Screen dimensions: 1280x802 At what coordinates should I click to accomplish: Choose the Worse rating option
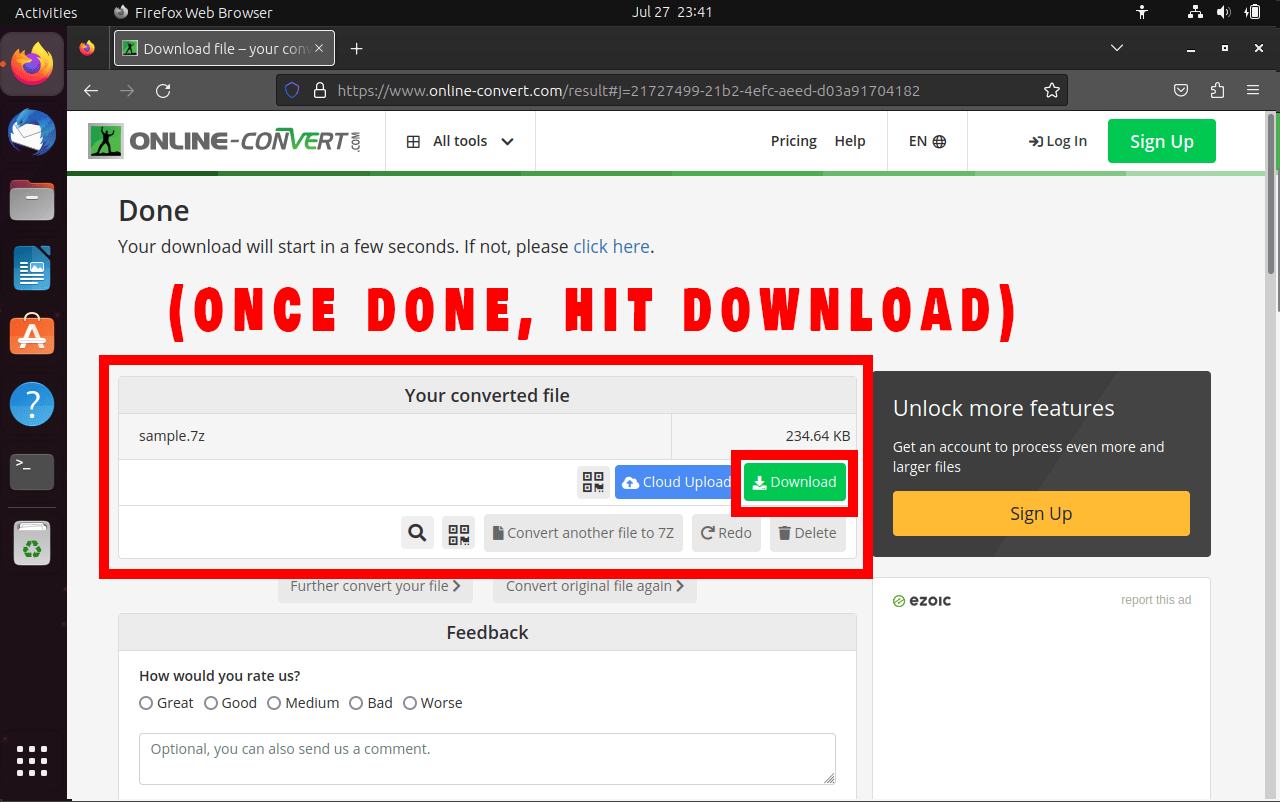tap(410, 703)
